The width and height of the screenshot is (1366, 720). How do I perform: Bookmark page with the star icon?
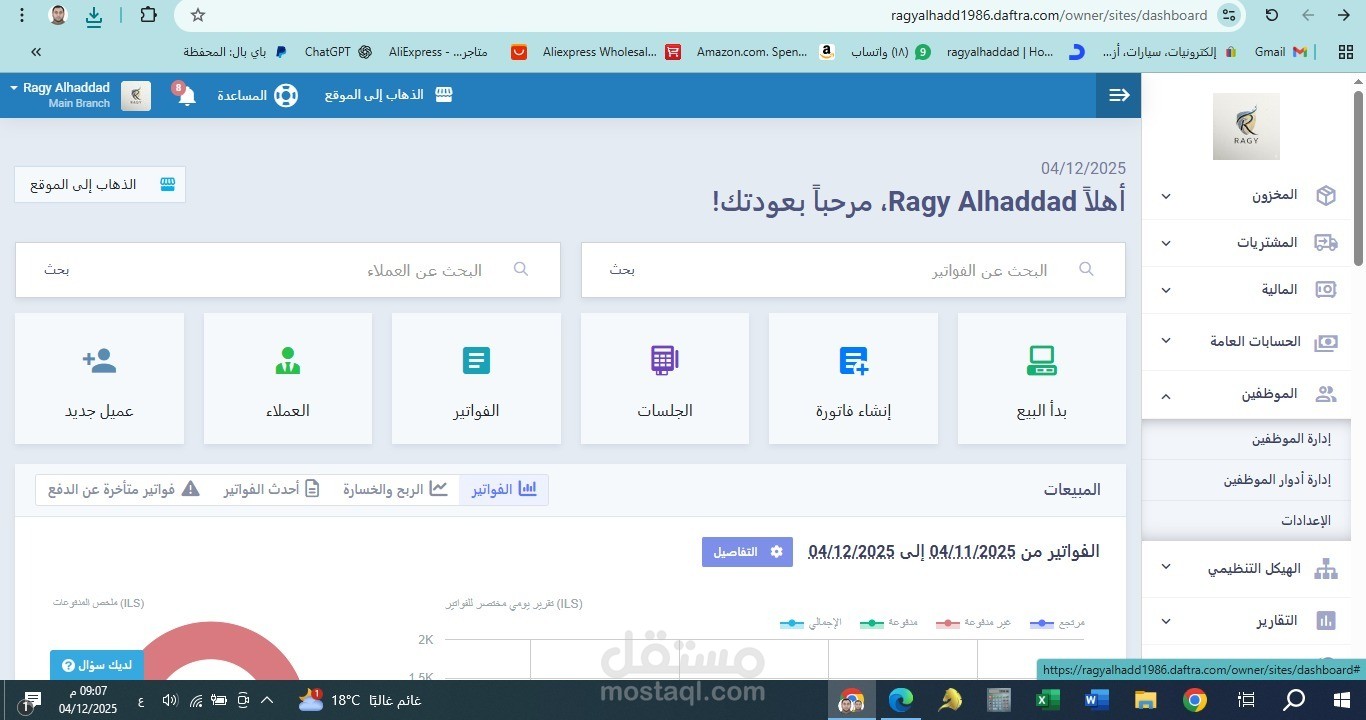(198, 15)
